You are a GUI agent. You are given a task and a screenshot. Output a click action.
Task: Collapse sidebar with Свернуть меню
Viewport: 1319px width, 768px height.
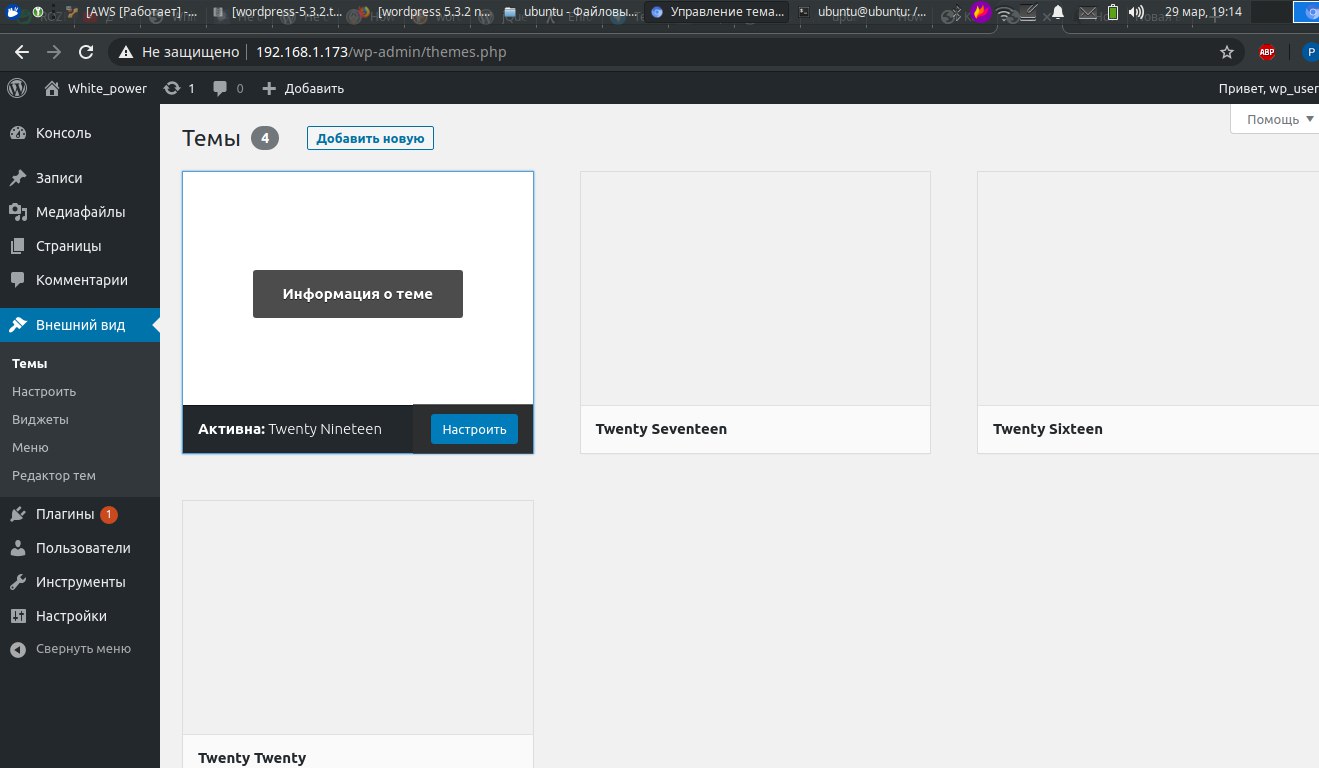tap(80, 649)
